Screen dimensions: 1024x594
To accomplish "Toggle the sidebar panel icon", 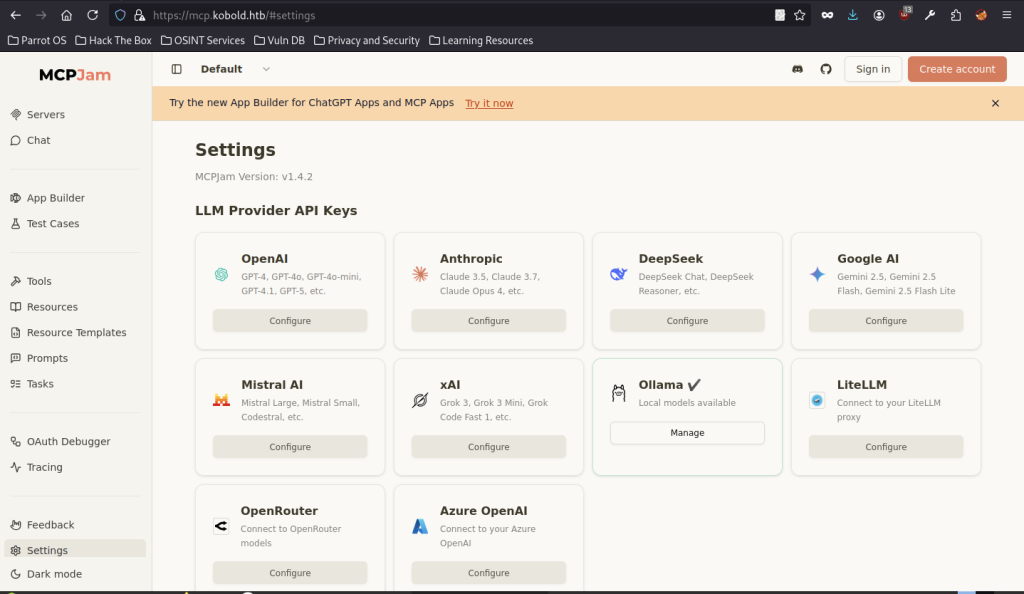I will [x=176, y=69].
